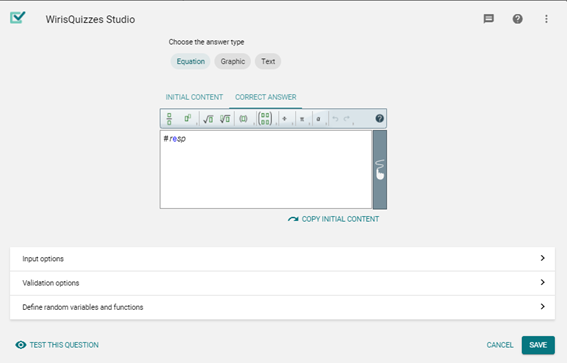Click the Choose the answer type label

206,42
